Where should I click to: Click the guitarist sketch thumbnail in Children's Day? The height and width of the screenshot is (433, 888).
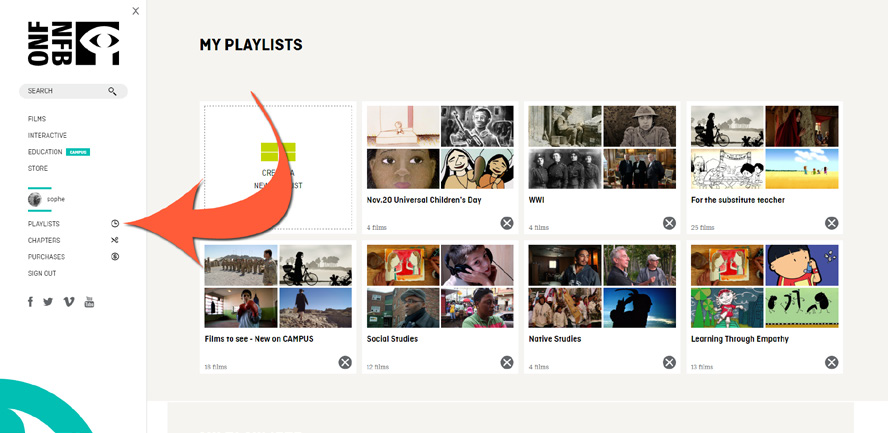click(477, 126)
